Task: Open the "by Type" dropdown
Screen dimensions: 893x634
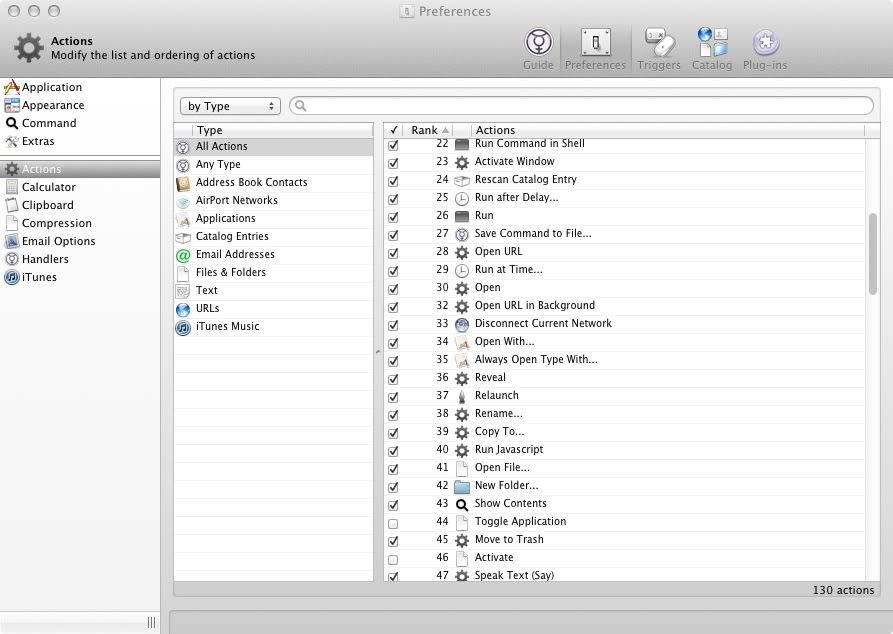Action: pyautogui.click(x=230, y=106)
